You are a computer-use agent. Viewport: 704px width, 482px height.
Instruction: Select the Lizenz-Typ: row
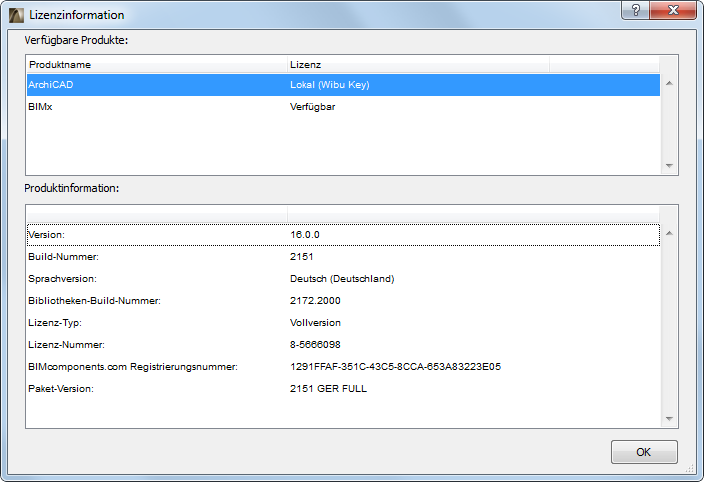point(343,323)
